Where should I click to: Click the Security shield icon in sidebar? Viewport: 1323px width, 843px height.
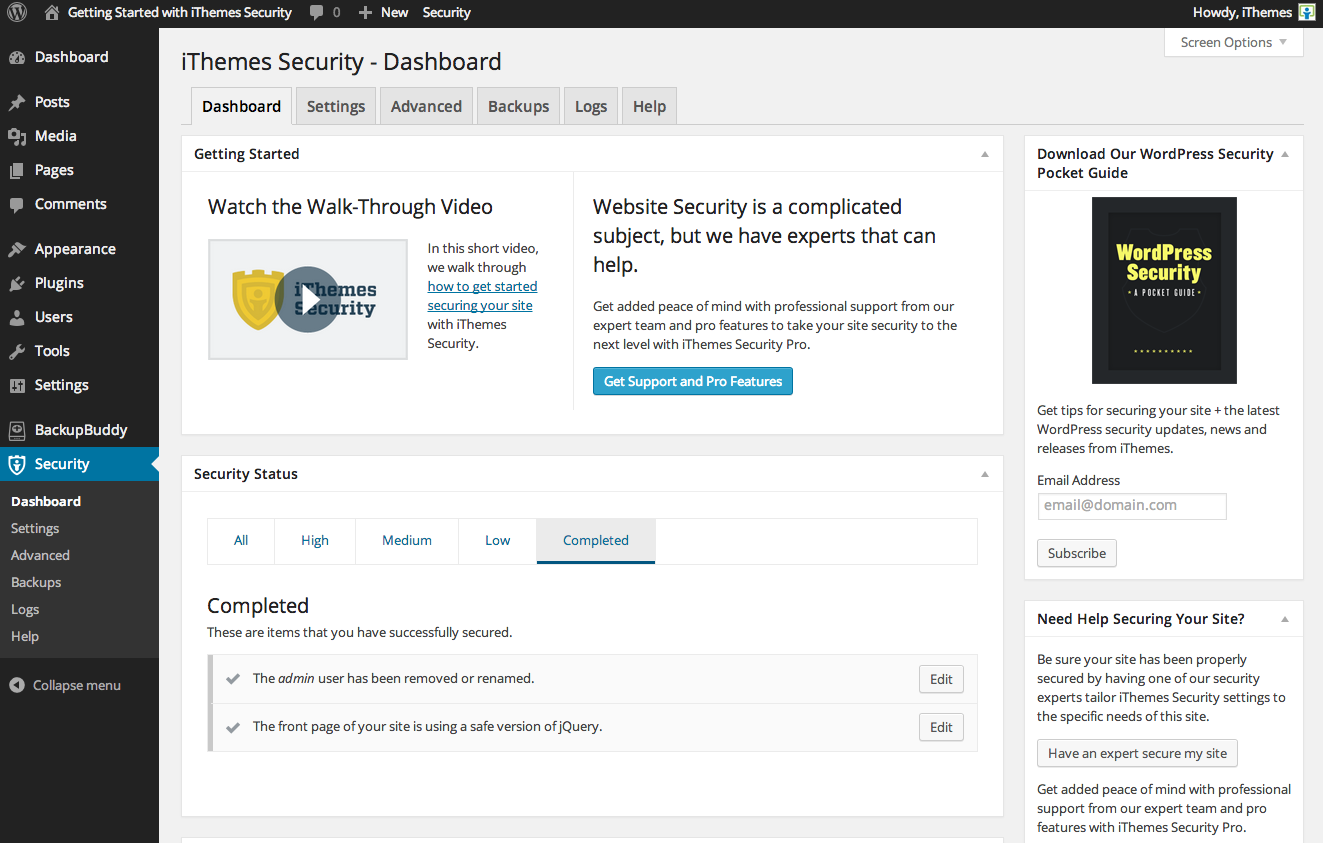click(17, 464)
